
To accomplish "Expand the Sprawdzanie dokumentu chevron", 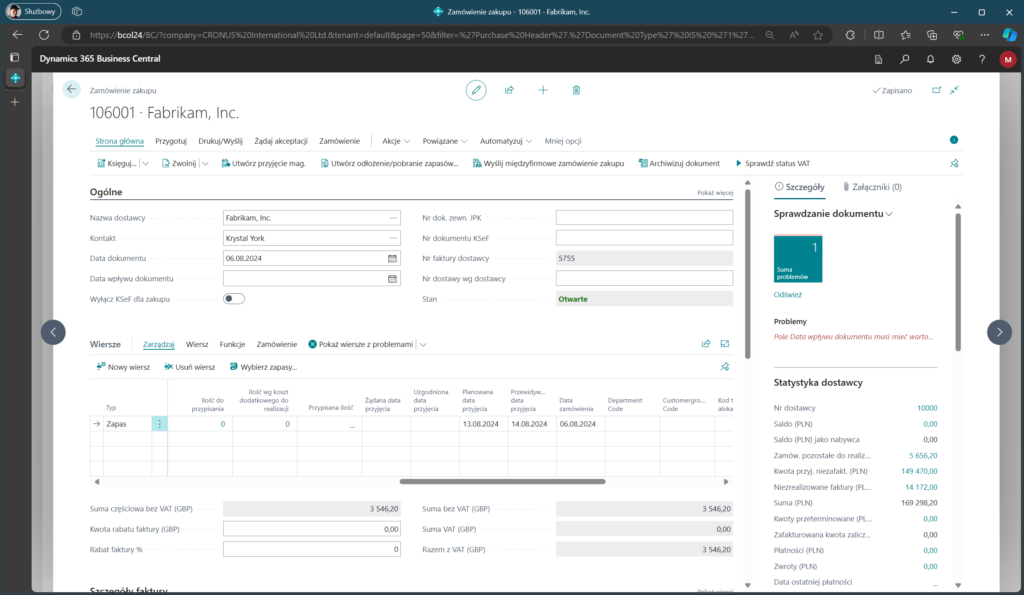I will tap(889, 214).
